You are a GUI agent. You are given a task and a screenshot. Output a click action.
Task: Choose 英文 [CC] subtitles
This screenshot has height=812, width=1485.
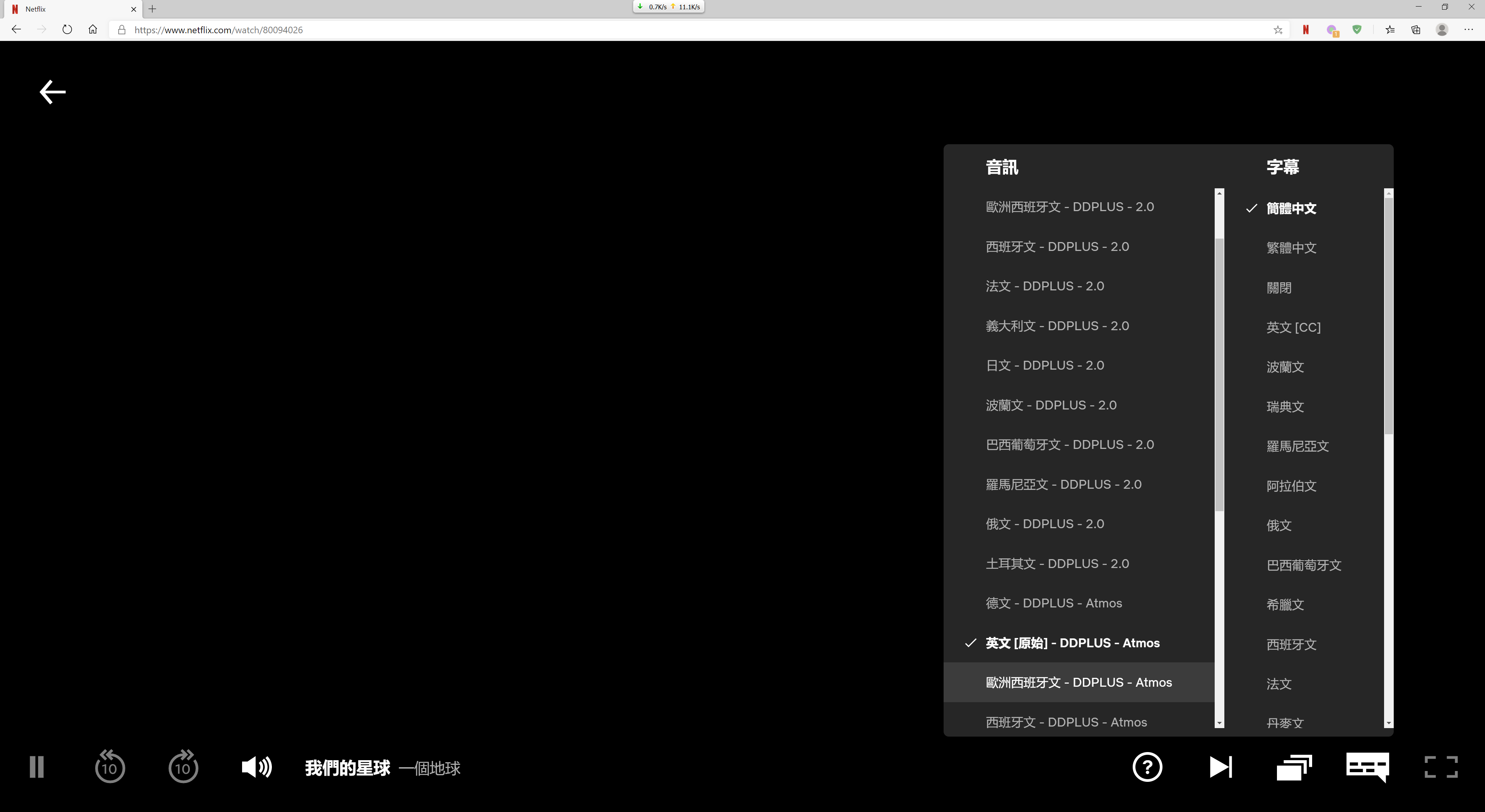pyautogui.click(x=1293, y=328)
